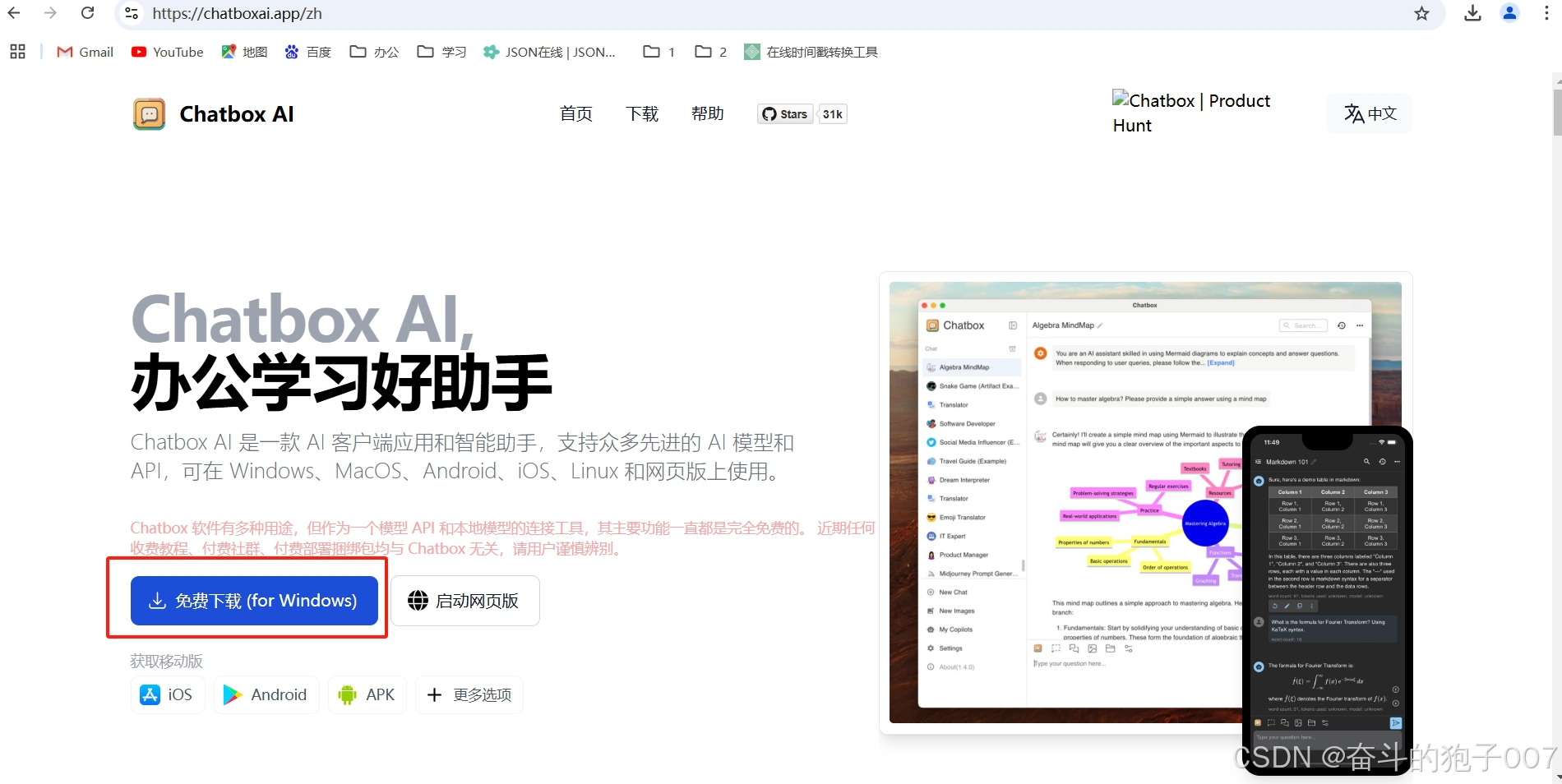
Task: Open the apps grid in bookmarks bar
Action: pos(17,52)
